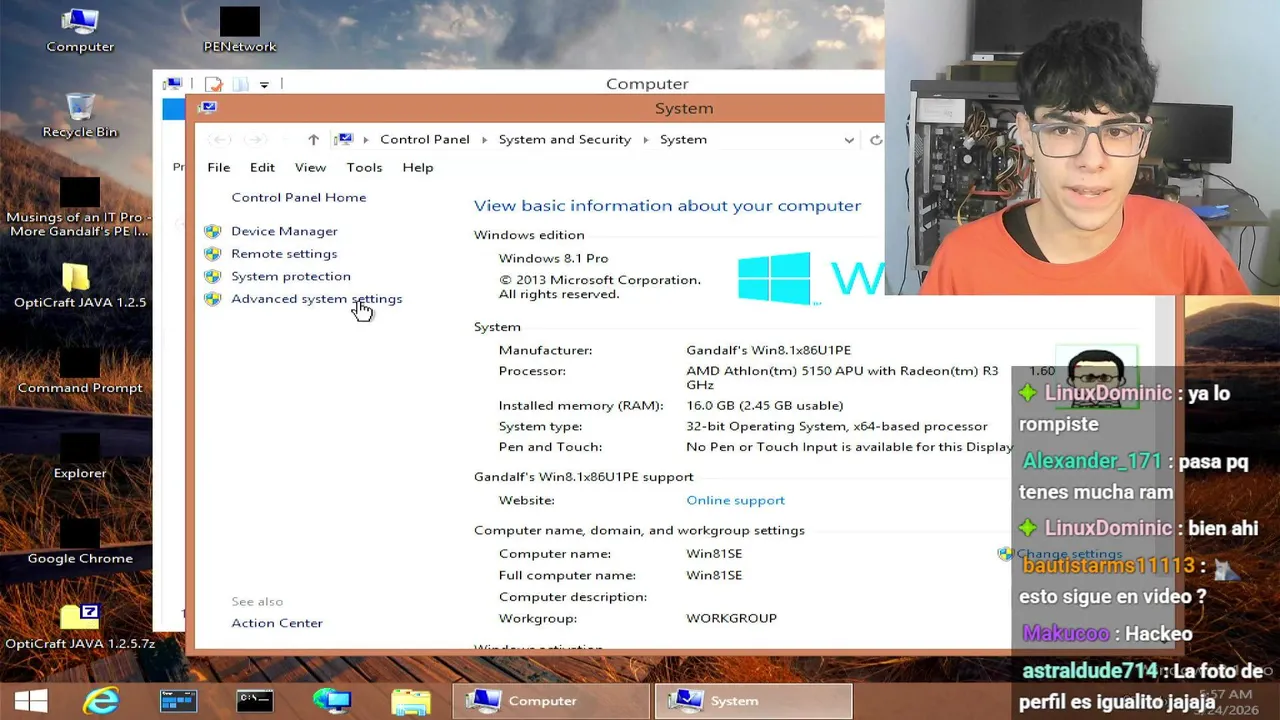Launch Internet Explorer from taskbar
The image size is (1280, 720).
(x=101, y=701)
